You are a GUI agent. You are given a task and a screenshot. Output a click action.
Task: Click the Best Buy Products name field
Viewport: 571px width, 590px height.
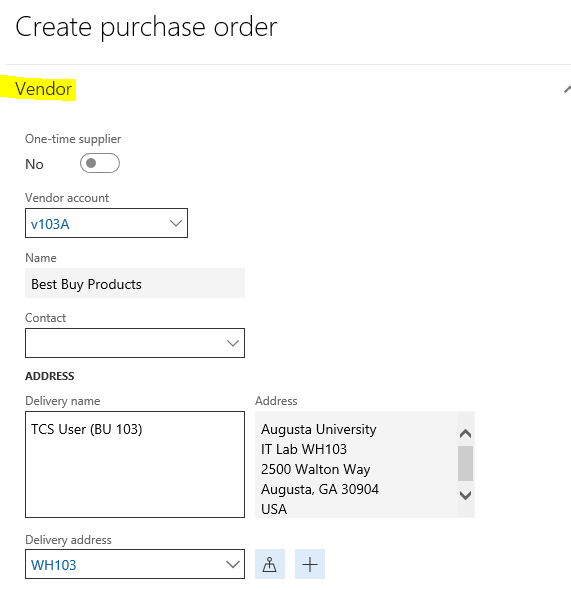tap(135, 283)
